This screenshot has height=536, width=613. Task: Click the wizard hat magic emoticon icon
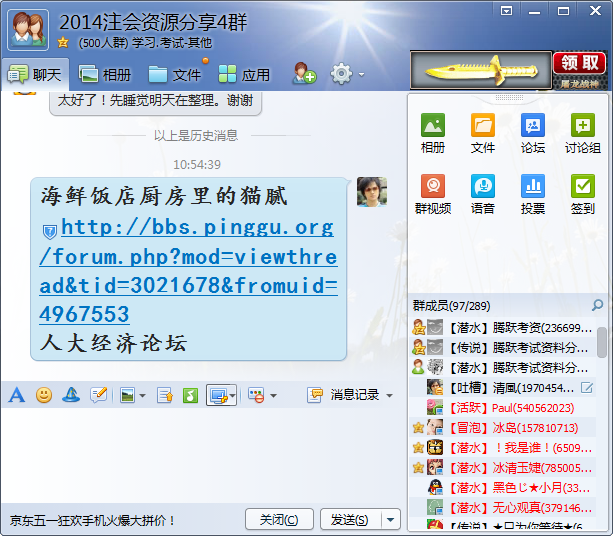tap(71, 395)
